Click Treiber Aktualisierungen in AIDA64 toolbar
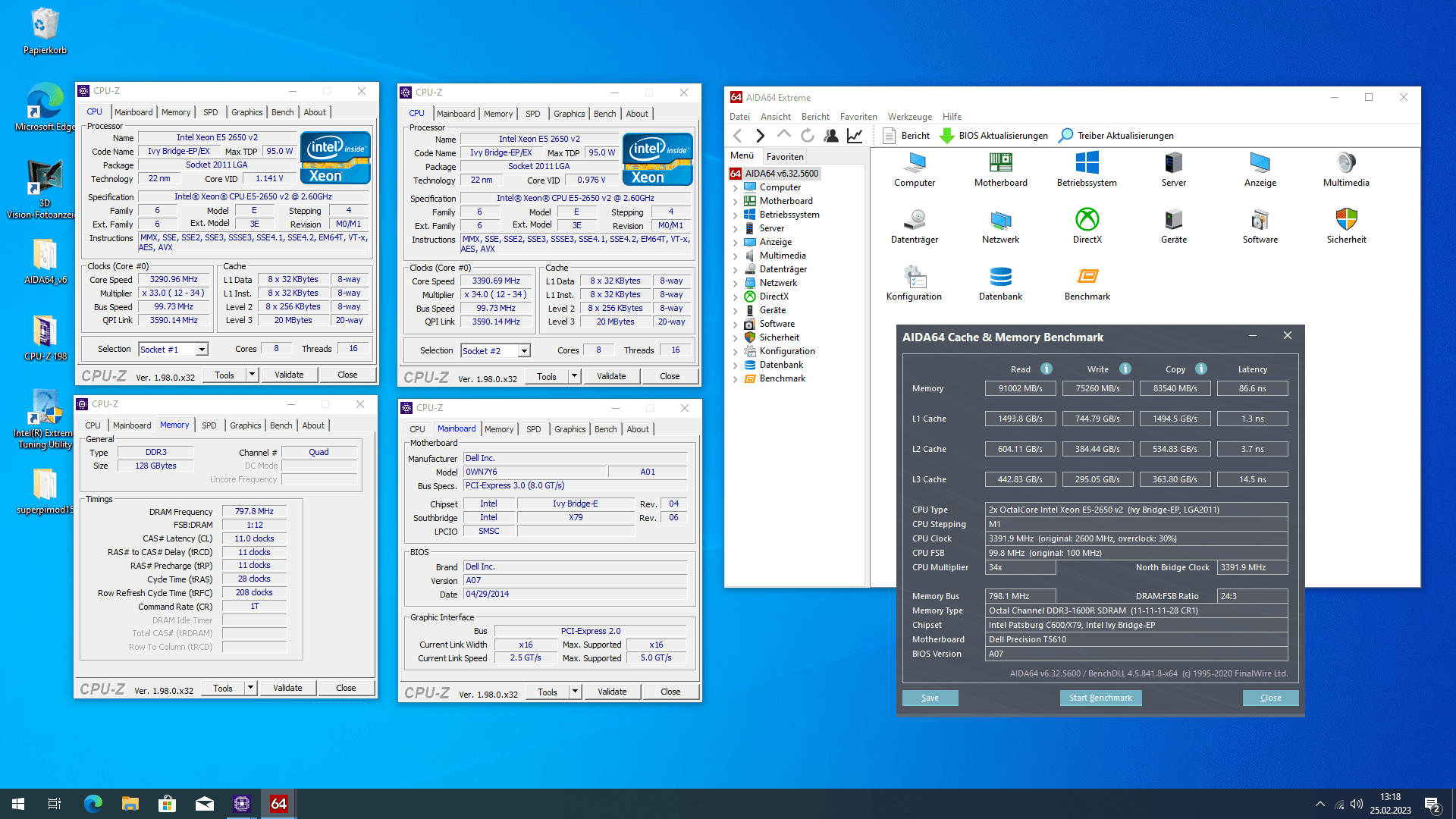 (x=1116, y=136)
